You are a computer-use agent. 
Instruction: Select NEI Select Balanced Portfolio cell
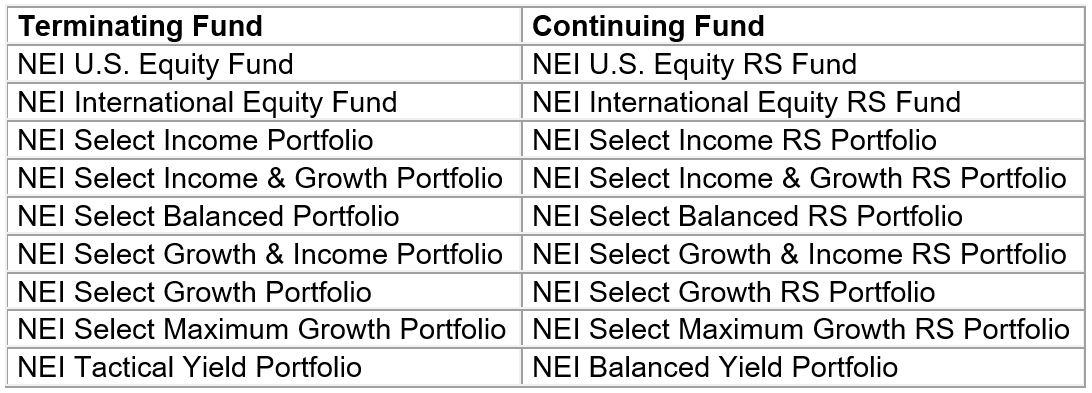[x=264, y=215]
